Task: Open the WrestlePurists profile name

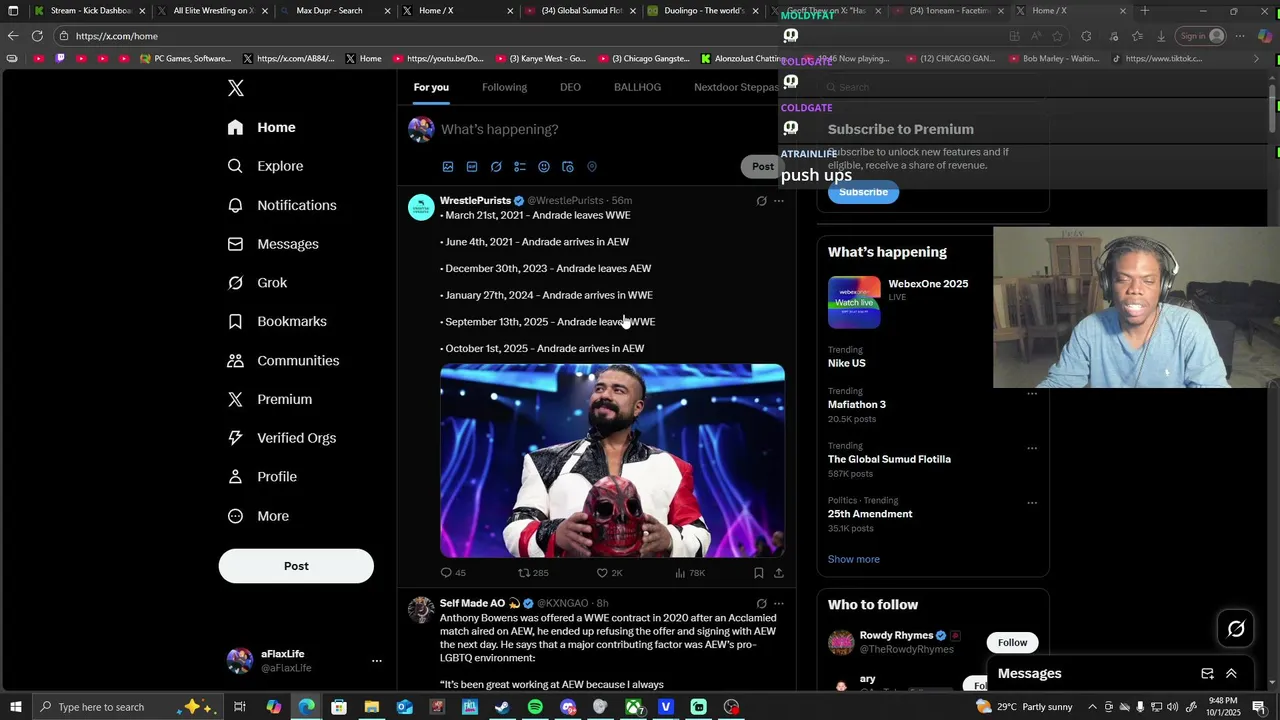Action: click(475, 201)
